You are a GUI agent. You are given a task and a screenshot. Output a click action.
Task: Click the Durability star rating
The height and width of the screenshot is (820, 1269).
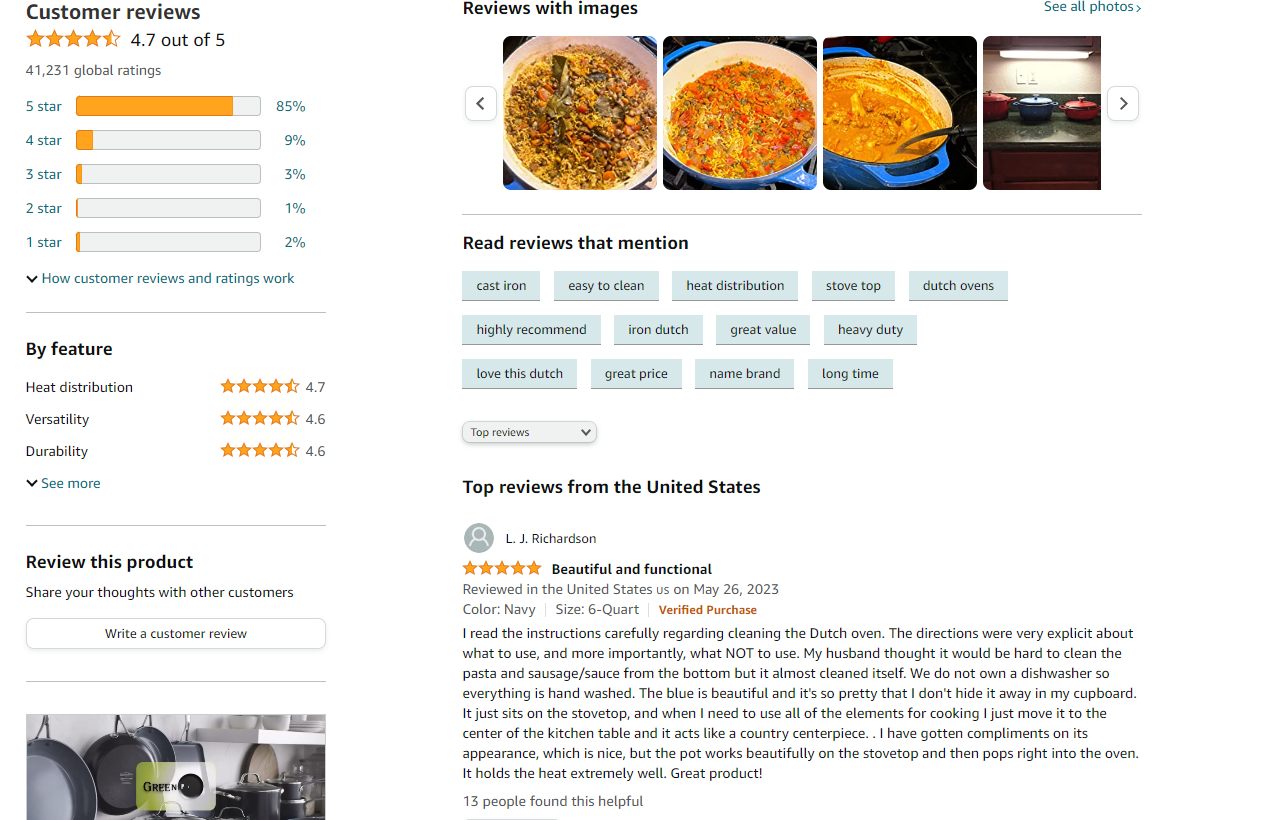[260, 450]
